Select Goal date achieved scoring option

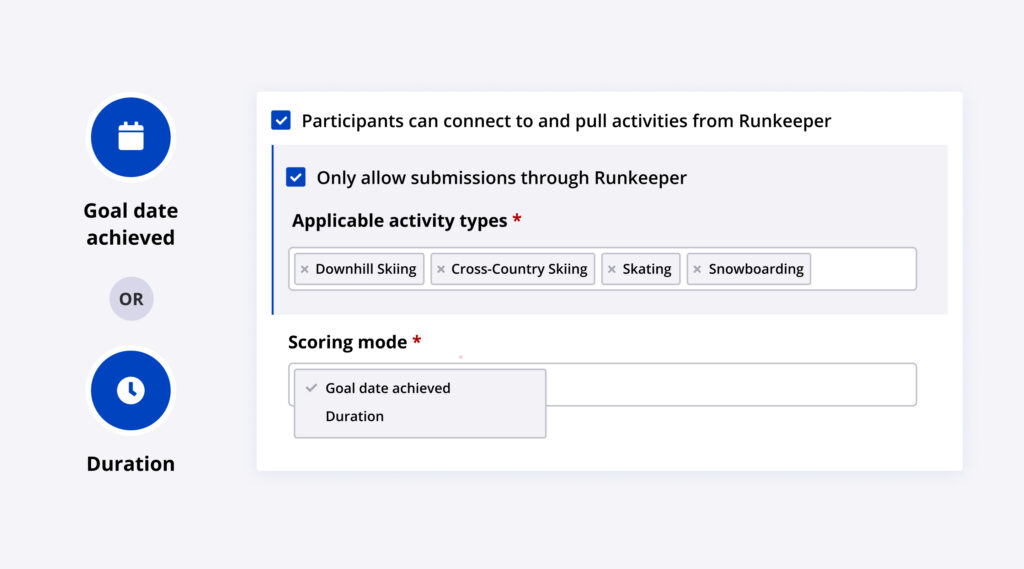click(388, 388)
